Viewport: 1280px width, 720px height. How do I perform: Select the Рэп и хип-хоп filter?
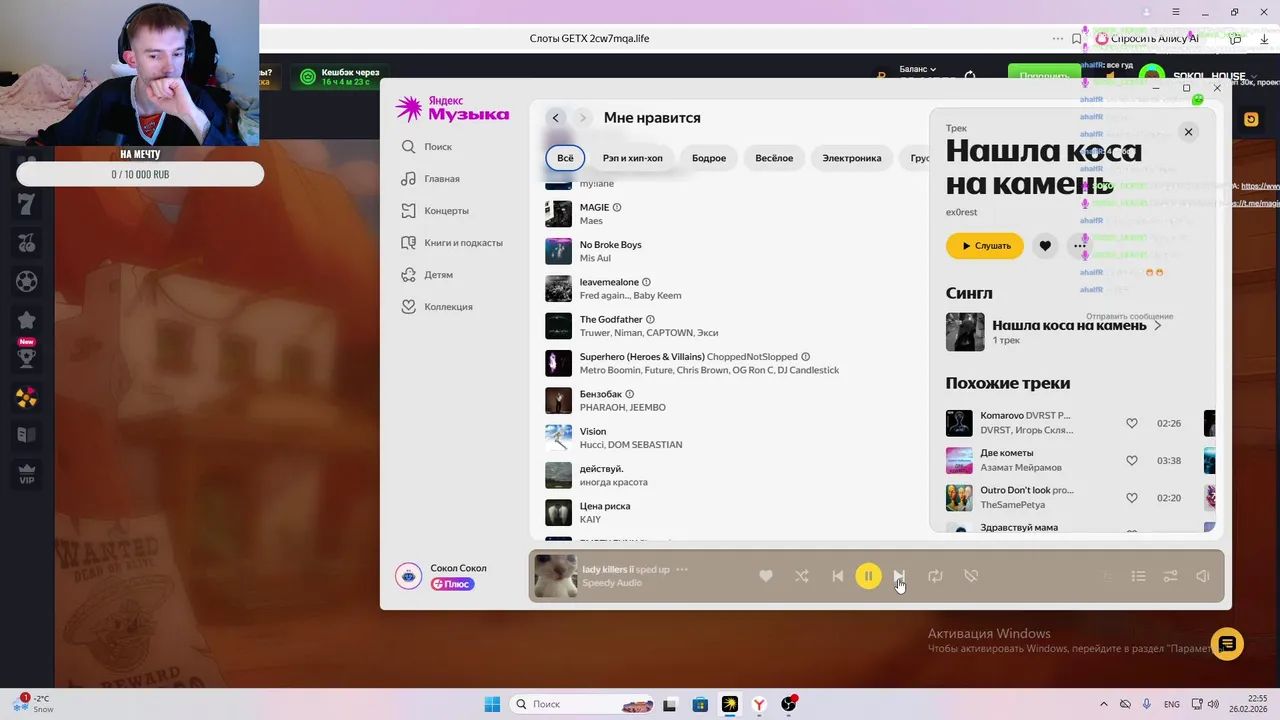click(632, 158)
